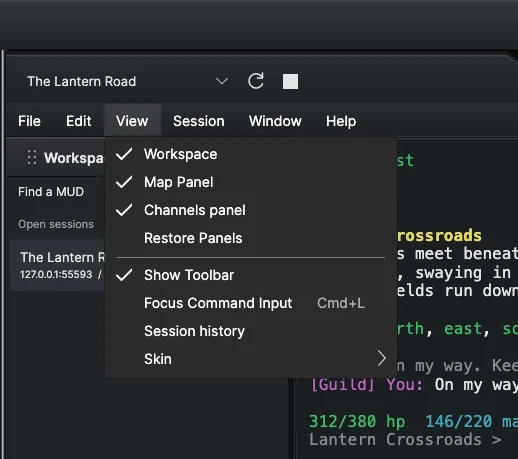Viewport: 518px width, 459px height.
Task: Click the Open sessions label
Action: click(56, 224)
